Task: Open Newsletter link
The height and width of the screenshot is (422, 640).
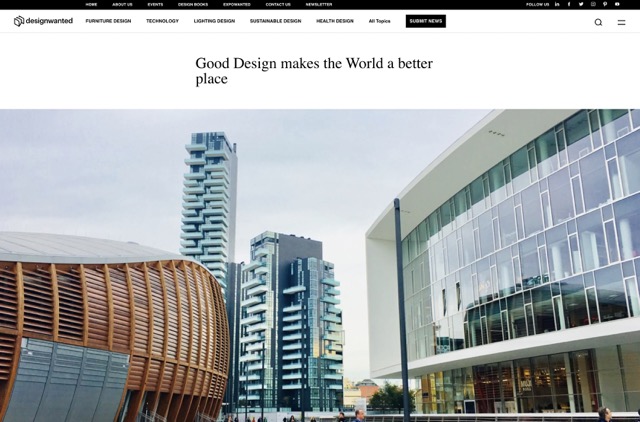Action: coord(319,4)
